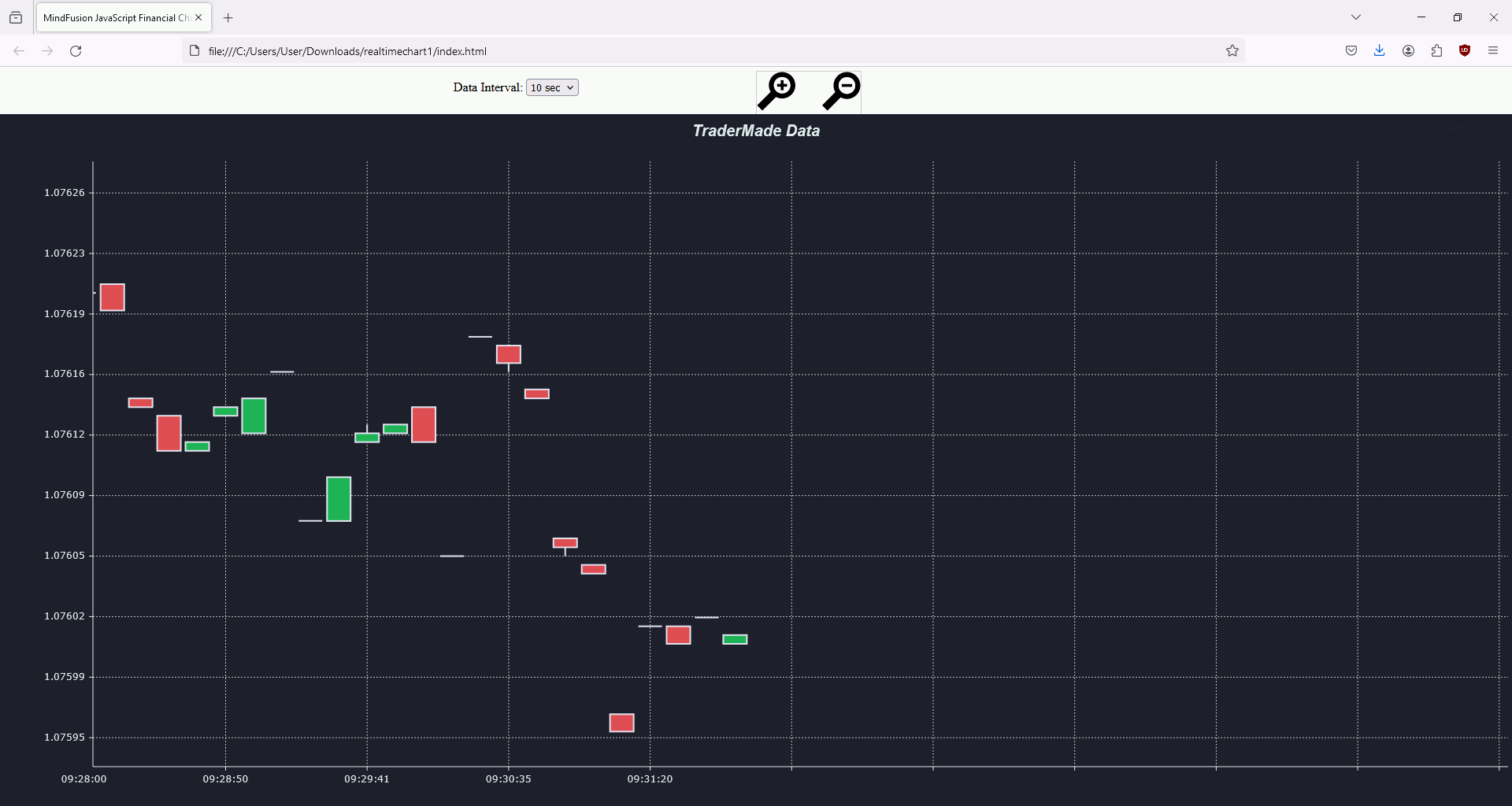The width and height of the screenshot is (1512, 806).
Task: Click the 09:31:20 time axis label
Action: (x=650, y=779)
